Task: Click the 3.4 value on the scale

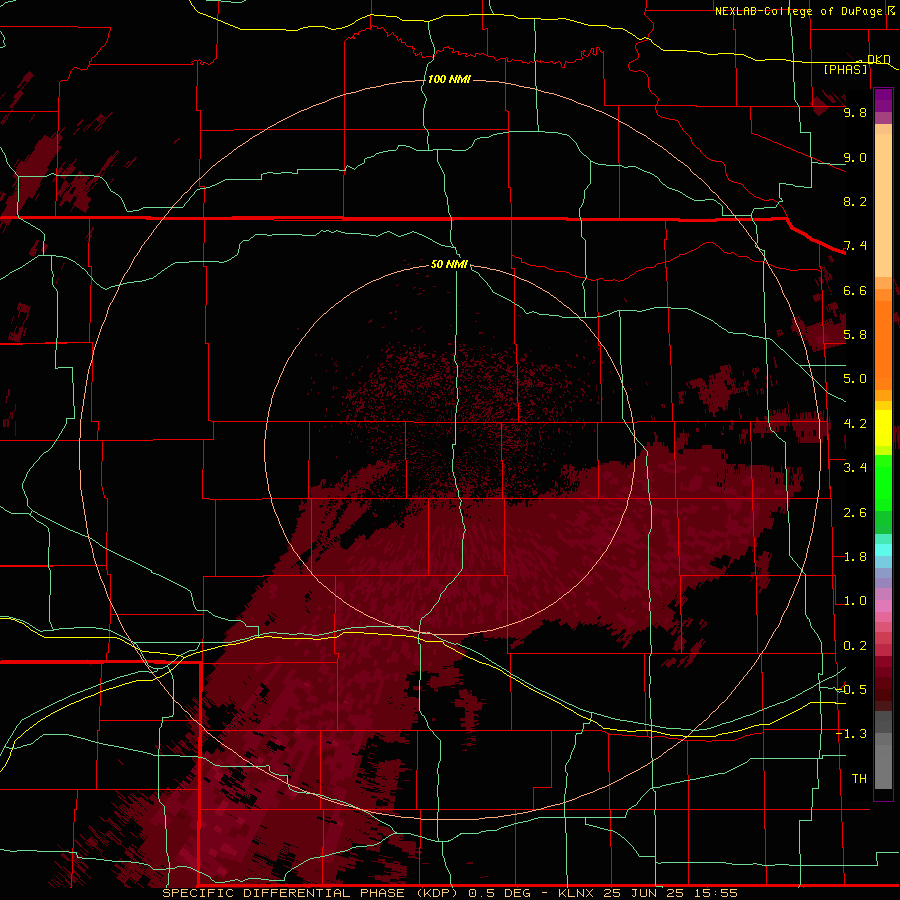Action: click(x=855, y=468)
